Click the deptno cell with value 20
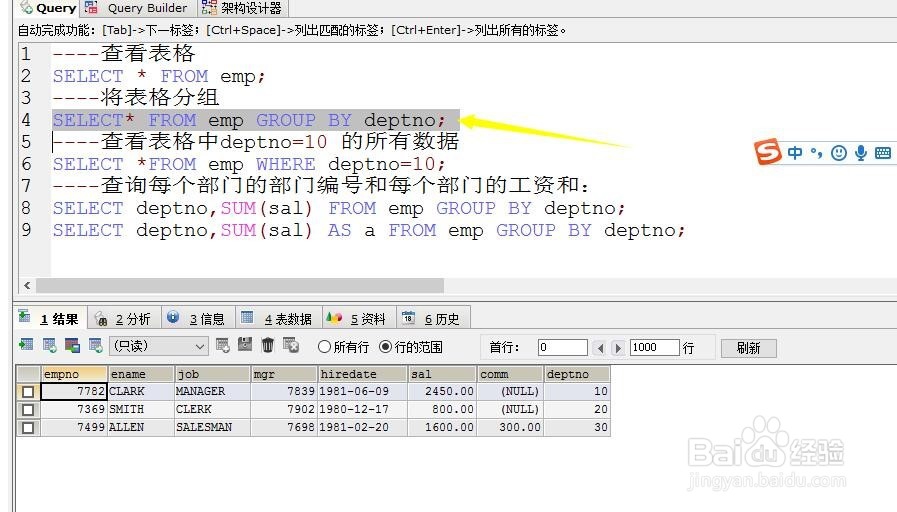The width and height of the screenshot is (897, 512). pos(577,410)
